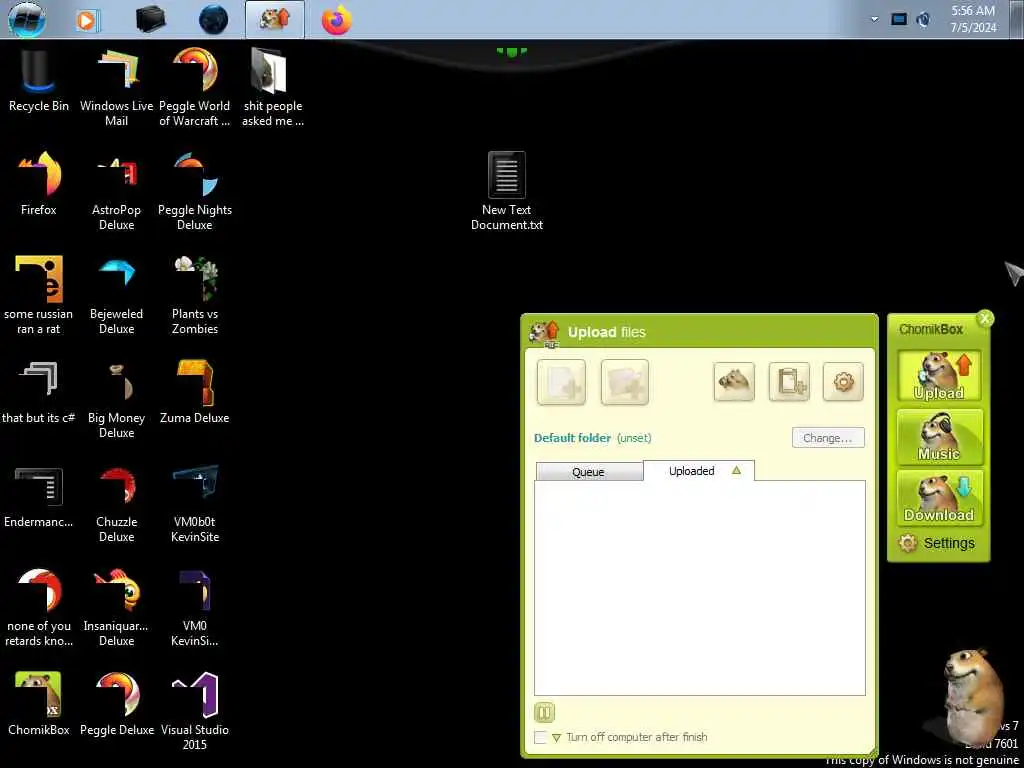Open the Recycle Bin desktop icon
Image resolution: width=1024 pixels, height=768 pixels.
pos(38,80)
